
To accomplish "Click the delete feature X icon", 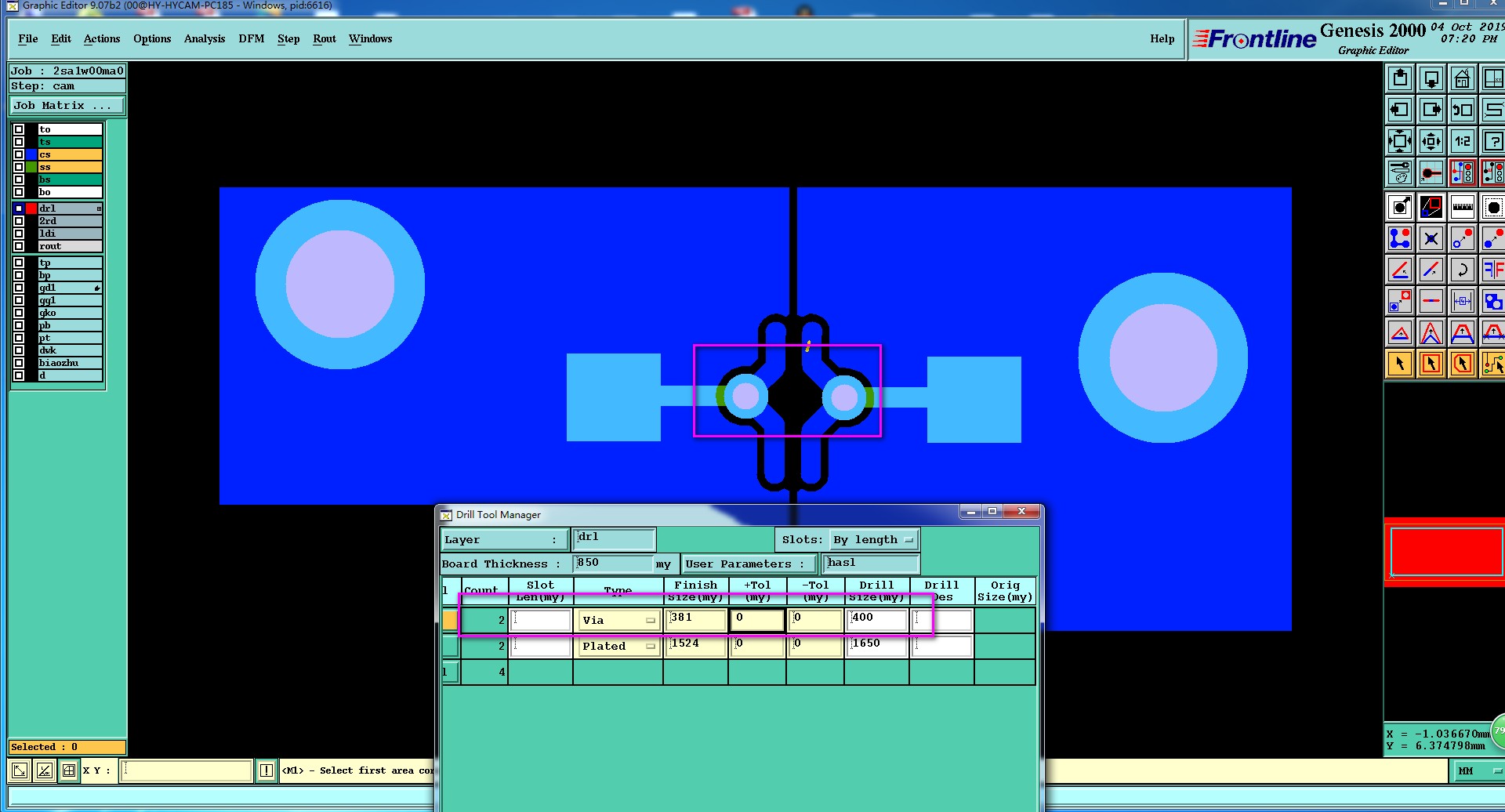I will point(1431,238).
